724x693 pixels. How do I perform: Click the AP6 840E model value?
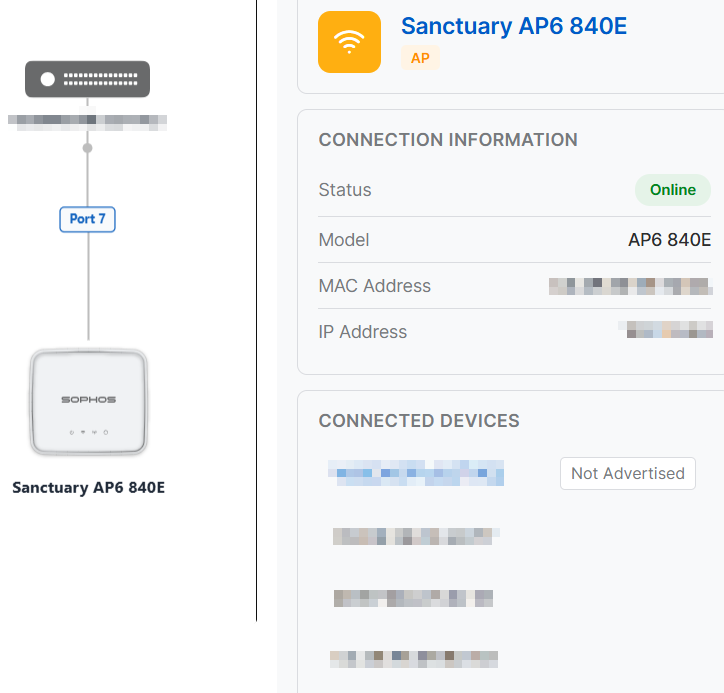670,240
